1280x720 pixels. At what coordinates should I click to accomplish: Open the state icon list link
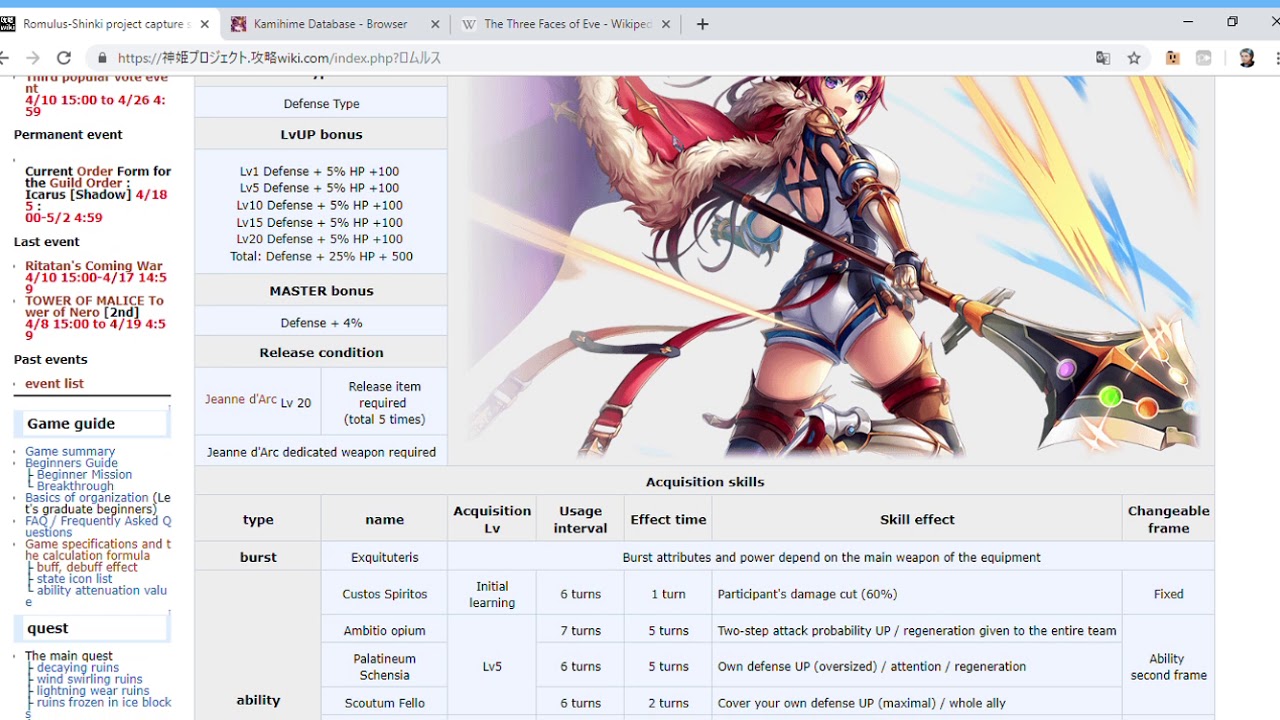coord(74,579)
